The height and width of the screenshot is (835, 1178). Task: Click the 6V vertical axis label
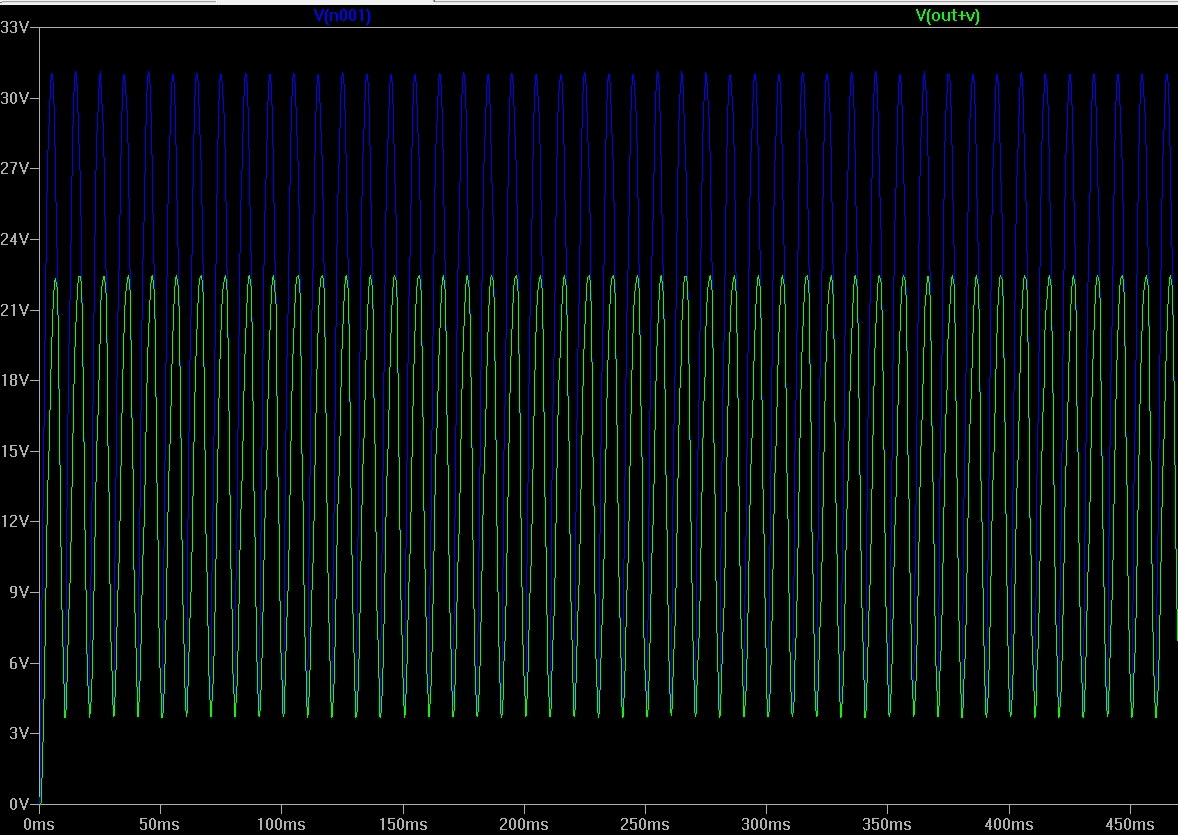click(19, 663)
